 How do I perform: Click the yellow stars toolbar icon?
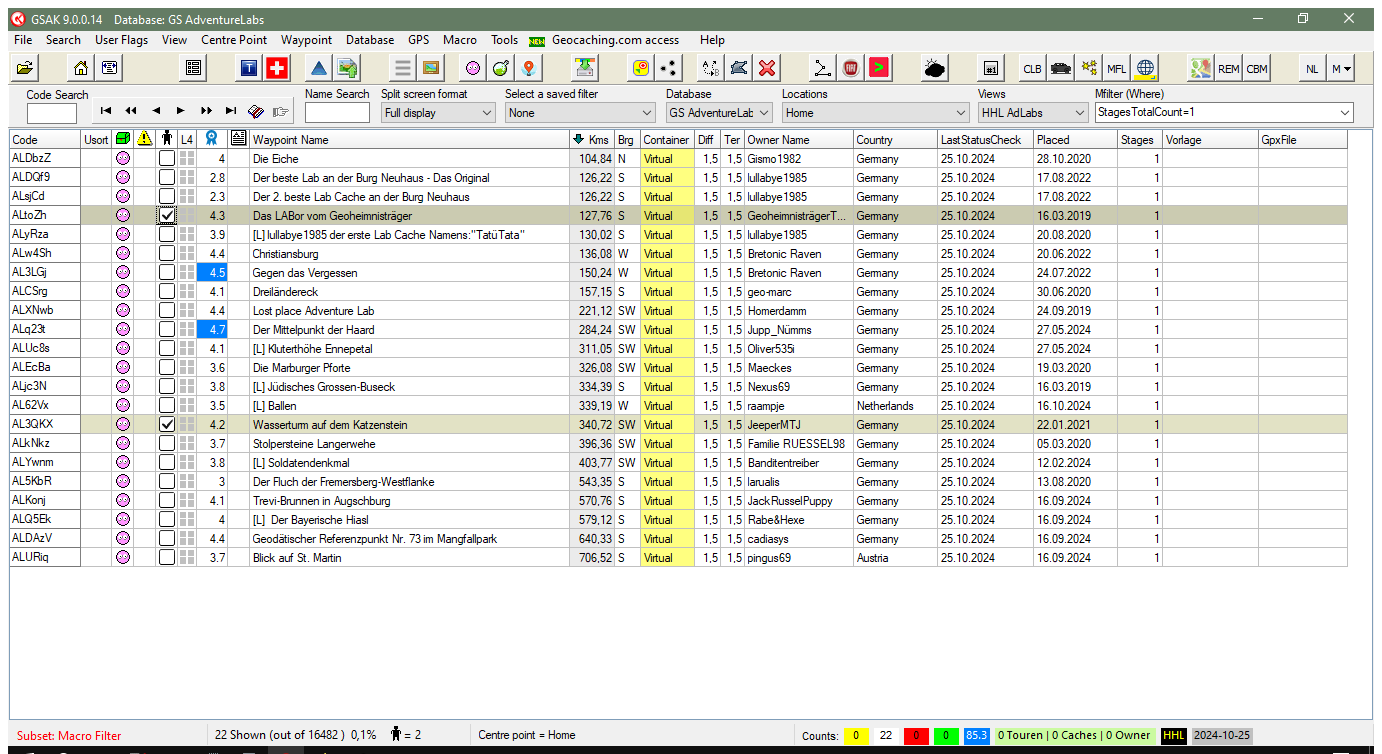pyautogui.click(x=1089, y=68)
